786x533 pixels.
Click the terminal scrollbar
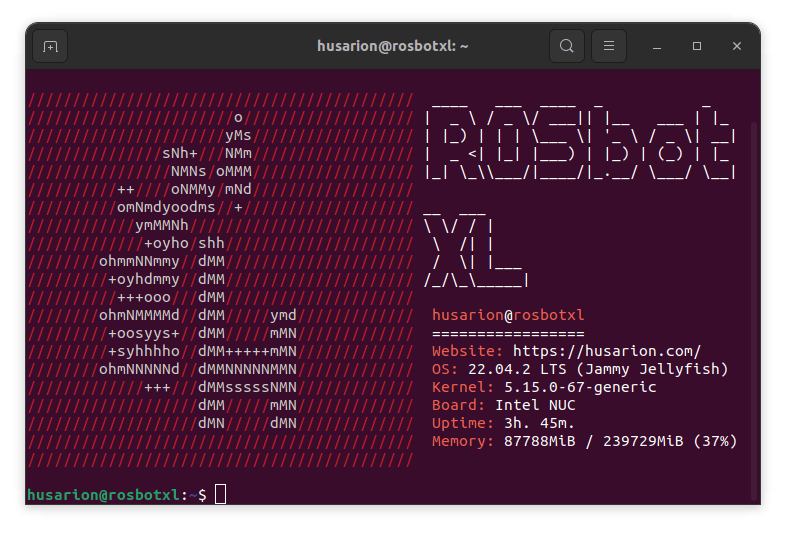pos(753,309)
